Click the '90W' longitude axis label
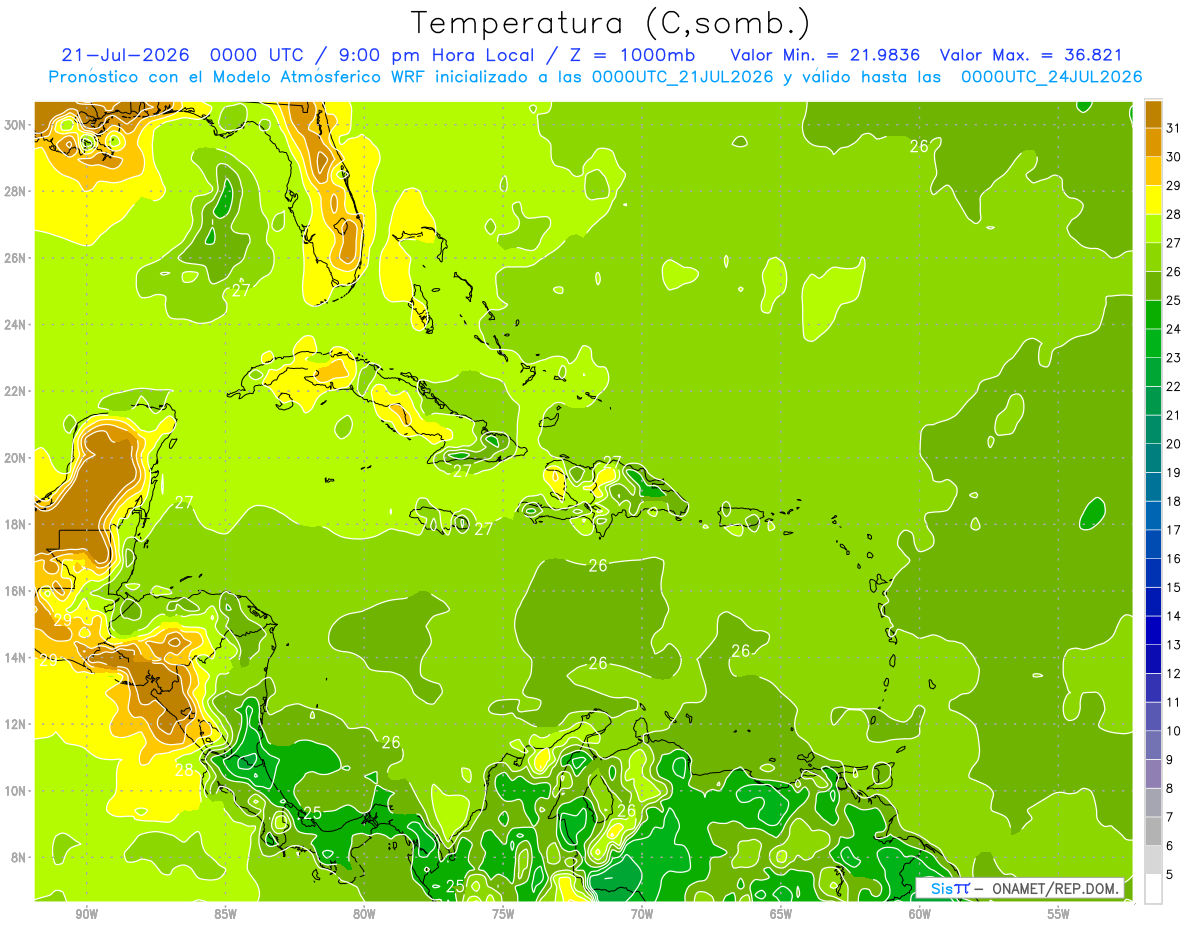The height and width of the screenshot is (927, 1200). pos(86,914)
